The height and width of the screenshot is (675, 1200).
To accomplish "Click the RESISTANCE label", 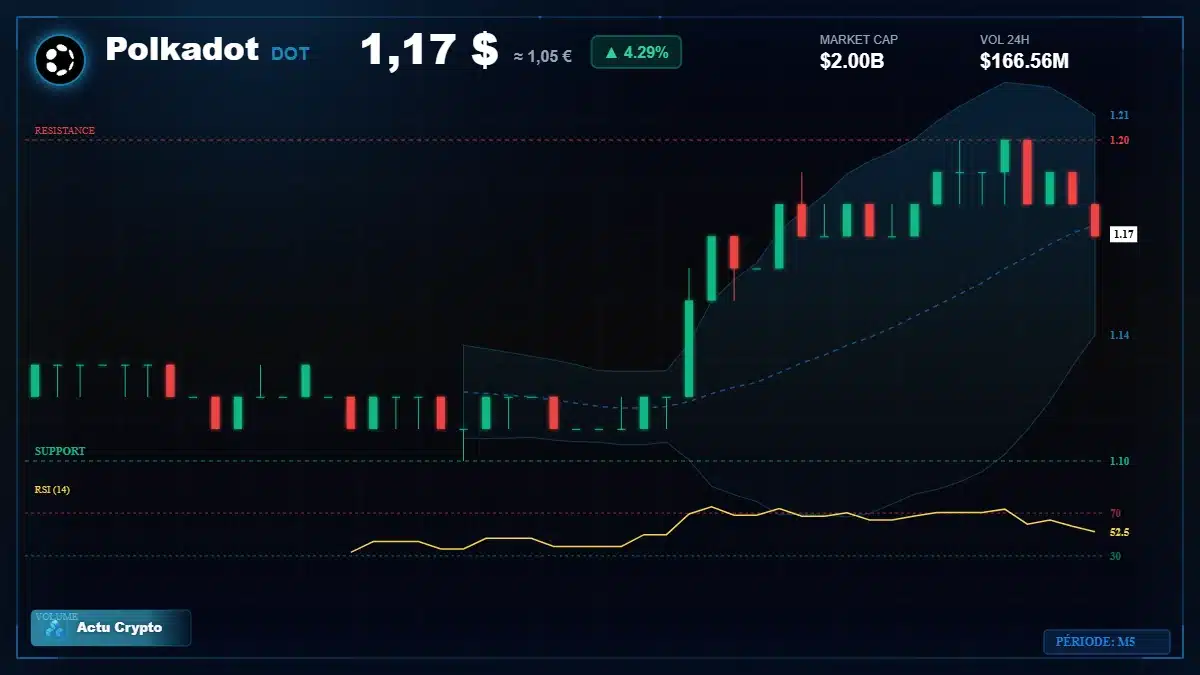I will [x=65, y=131].
